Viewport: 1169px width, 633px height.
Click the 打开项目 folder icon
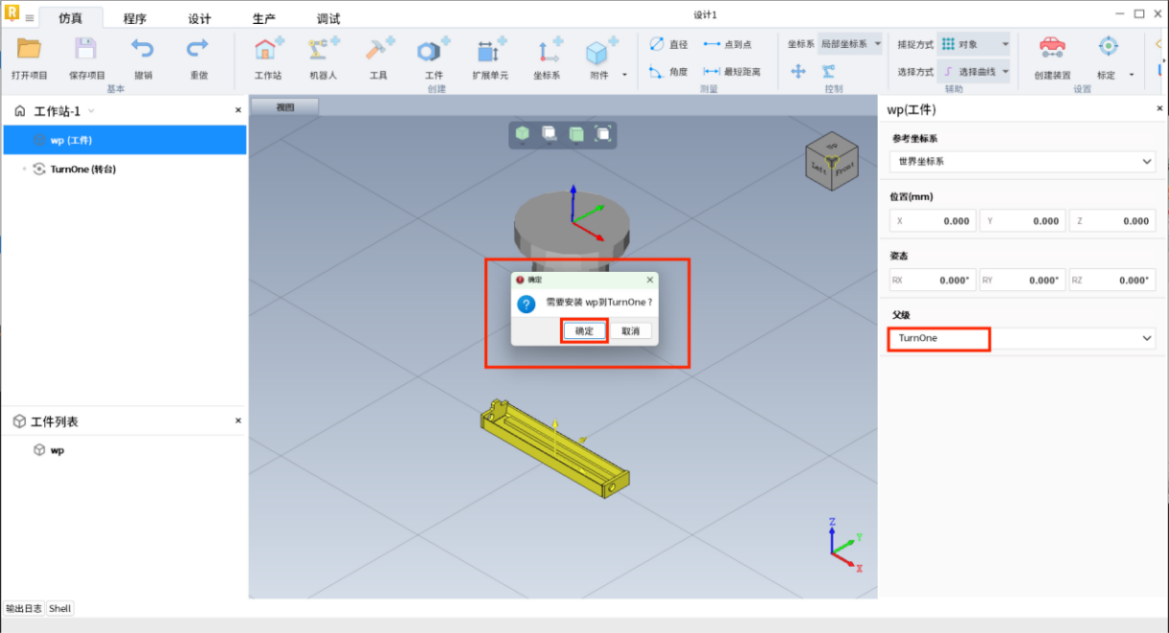[x=29, y=49]
